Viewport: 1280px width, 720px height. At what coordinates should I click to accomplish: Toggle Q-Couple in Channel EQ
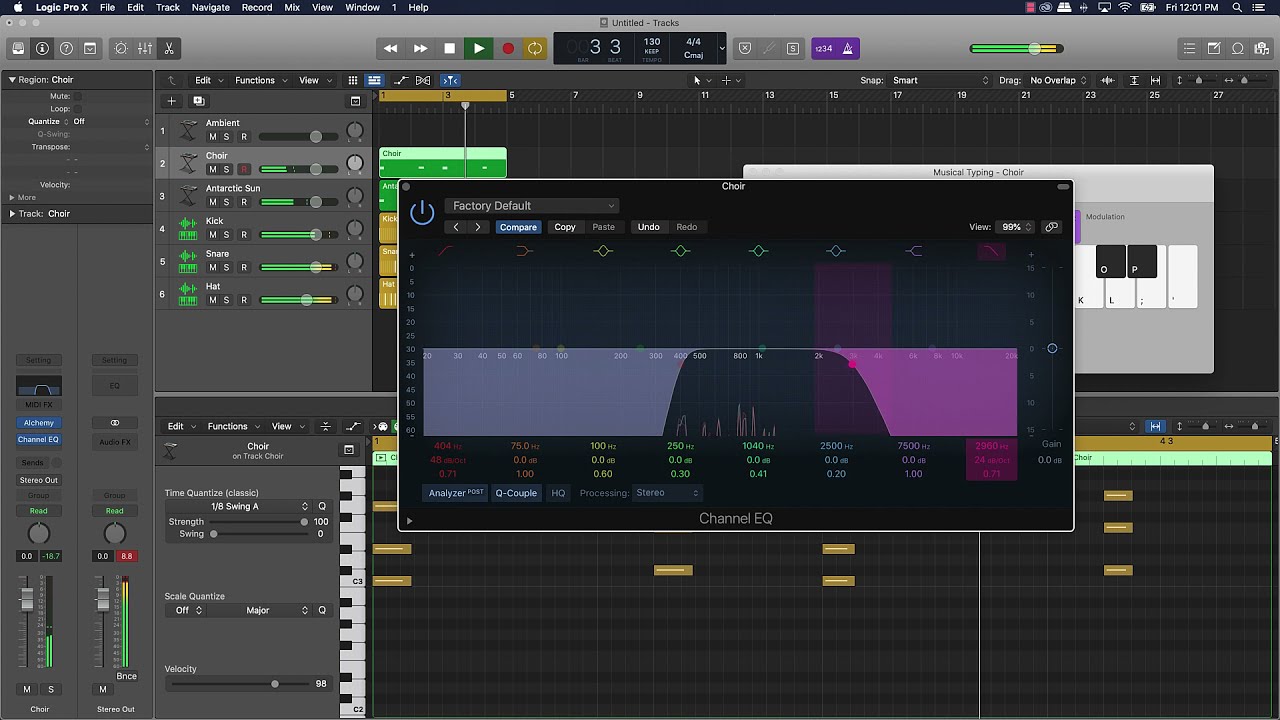(516, 493)
